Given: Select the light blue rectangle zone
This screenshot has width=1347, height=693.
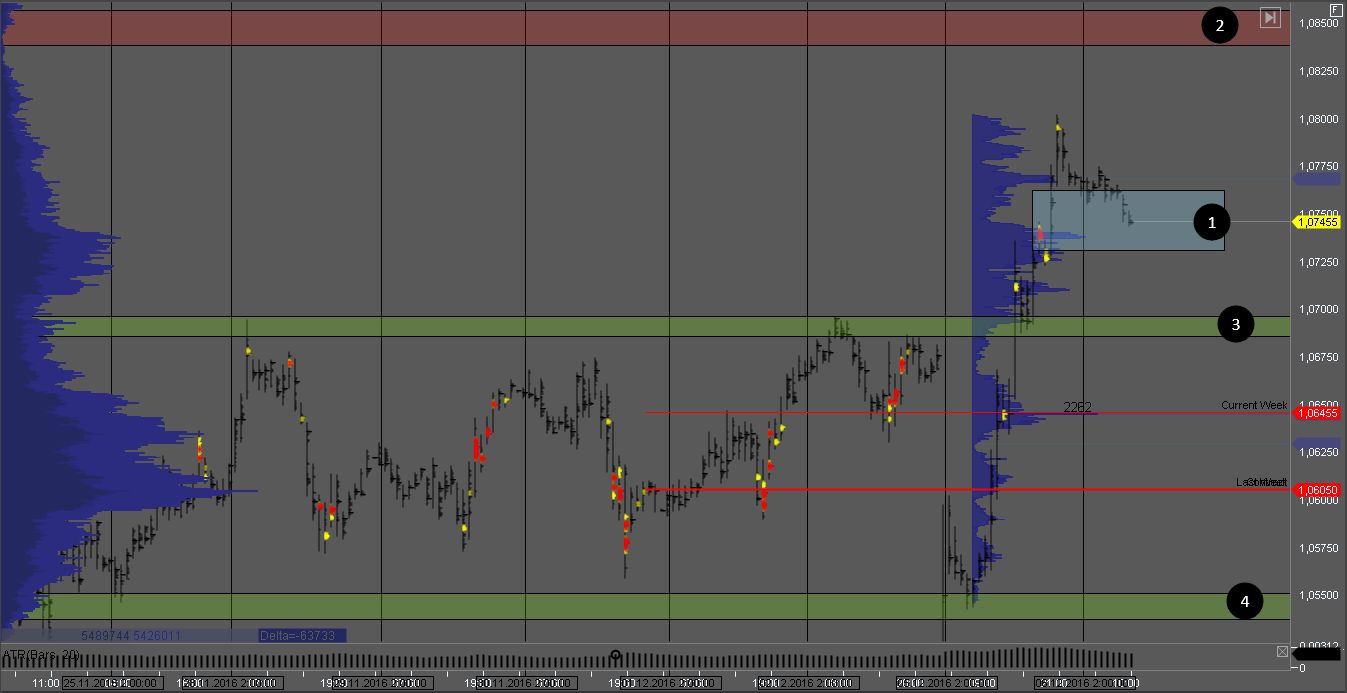Looking at the screenshot, I should 1127,220.
